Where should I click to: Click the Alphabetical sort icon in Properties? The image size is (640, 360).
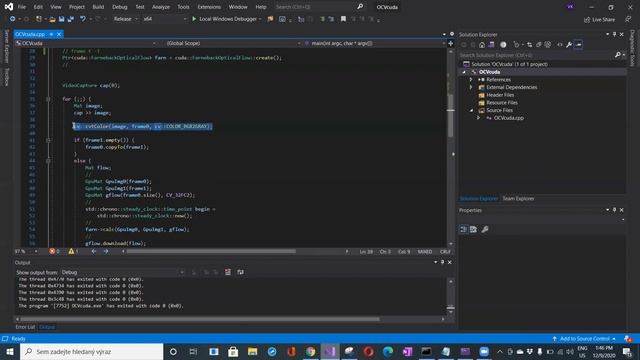pos(473,229)
